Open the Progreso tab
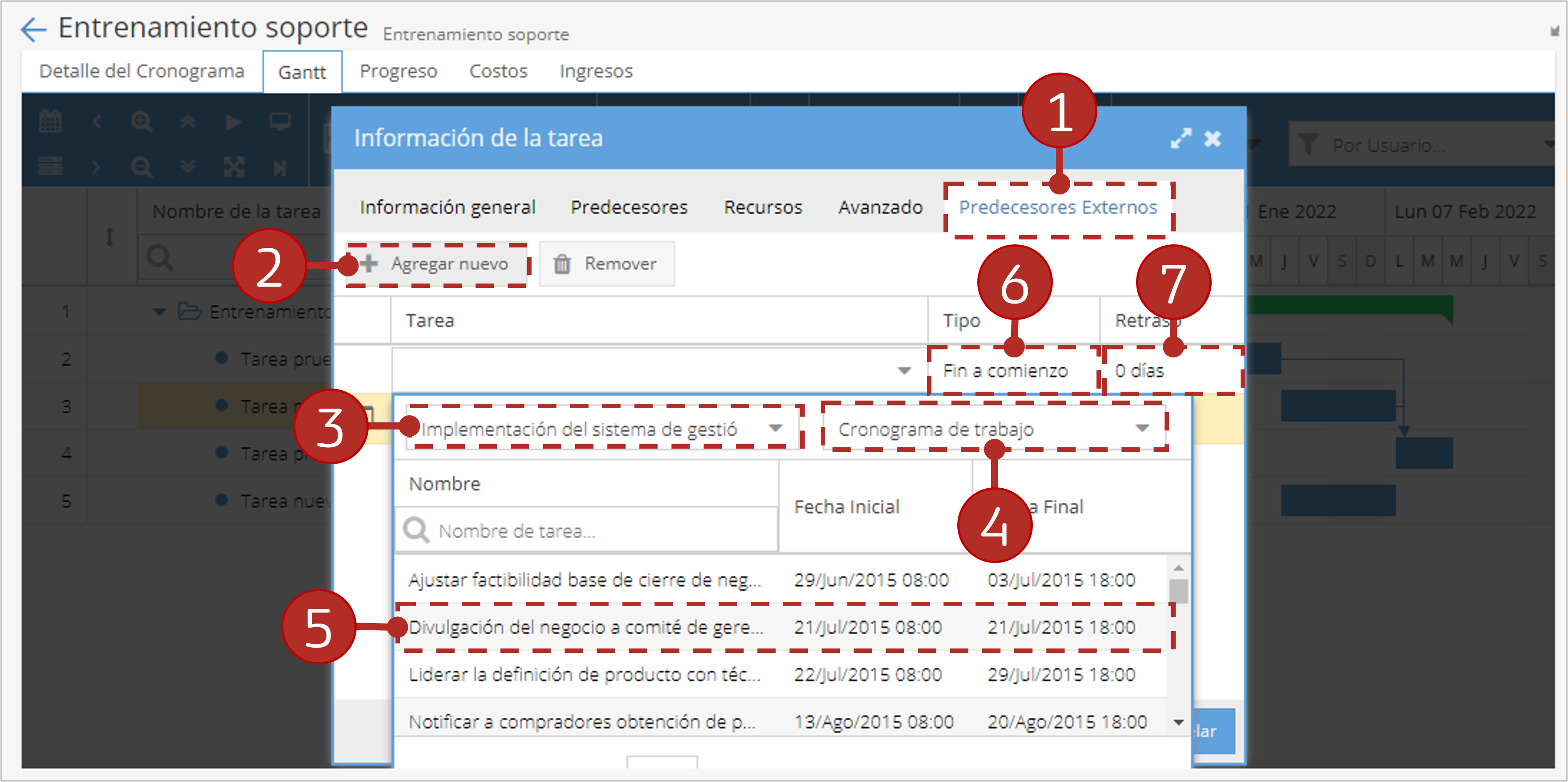 [398, 71]
